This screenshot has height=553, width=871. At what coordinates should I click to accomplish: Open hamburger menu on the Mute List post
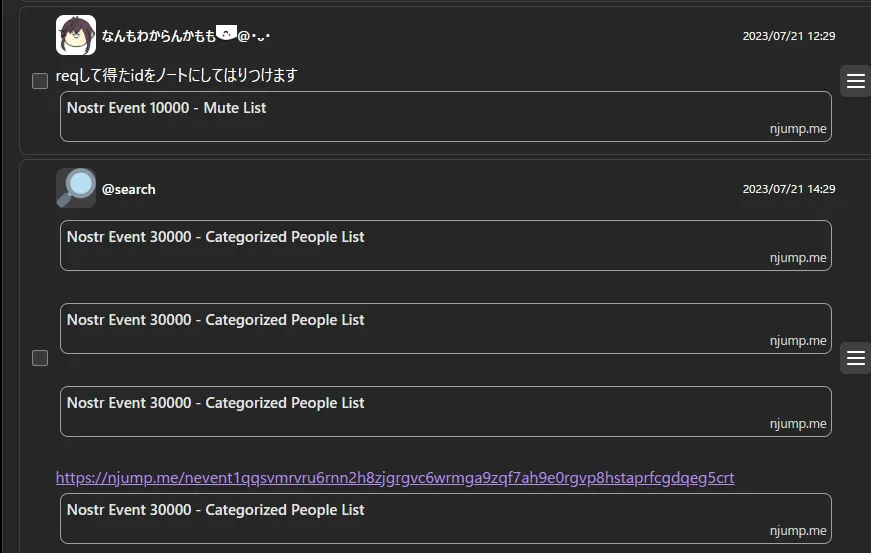point(855,81)
